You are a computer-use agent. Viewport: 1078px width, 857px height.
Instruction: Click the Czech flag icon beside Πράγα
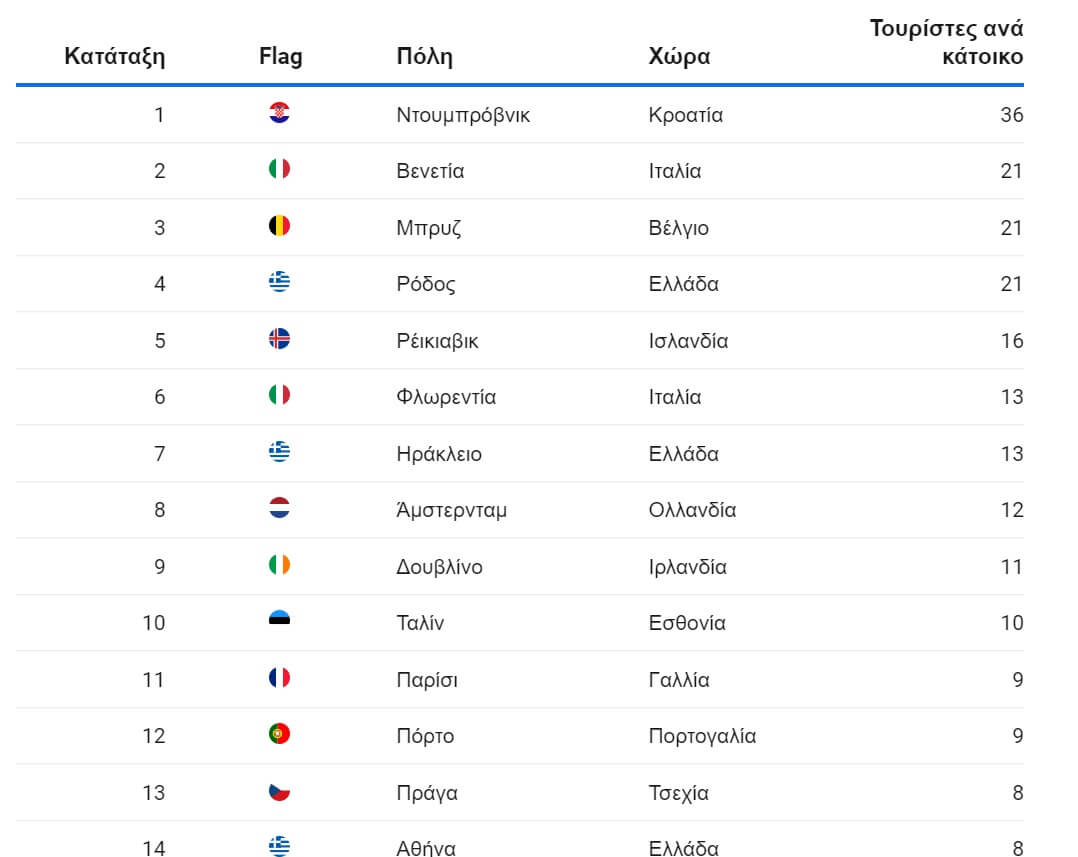[280, 791]
